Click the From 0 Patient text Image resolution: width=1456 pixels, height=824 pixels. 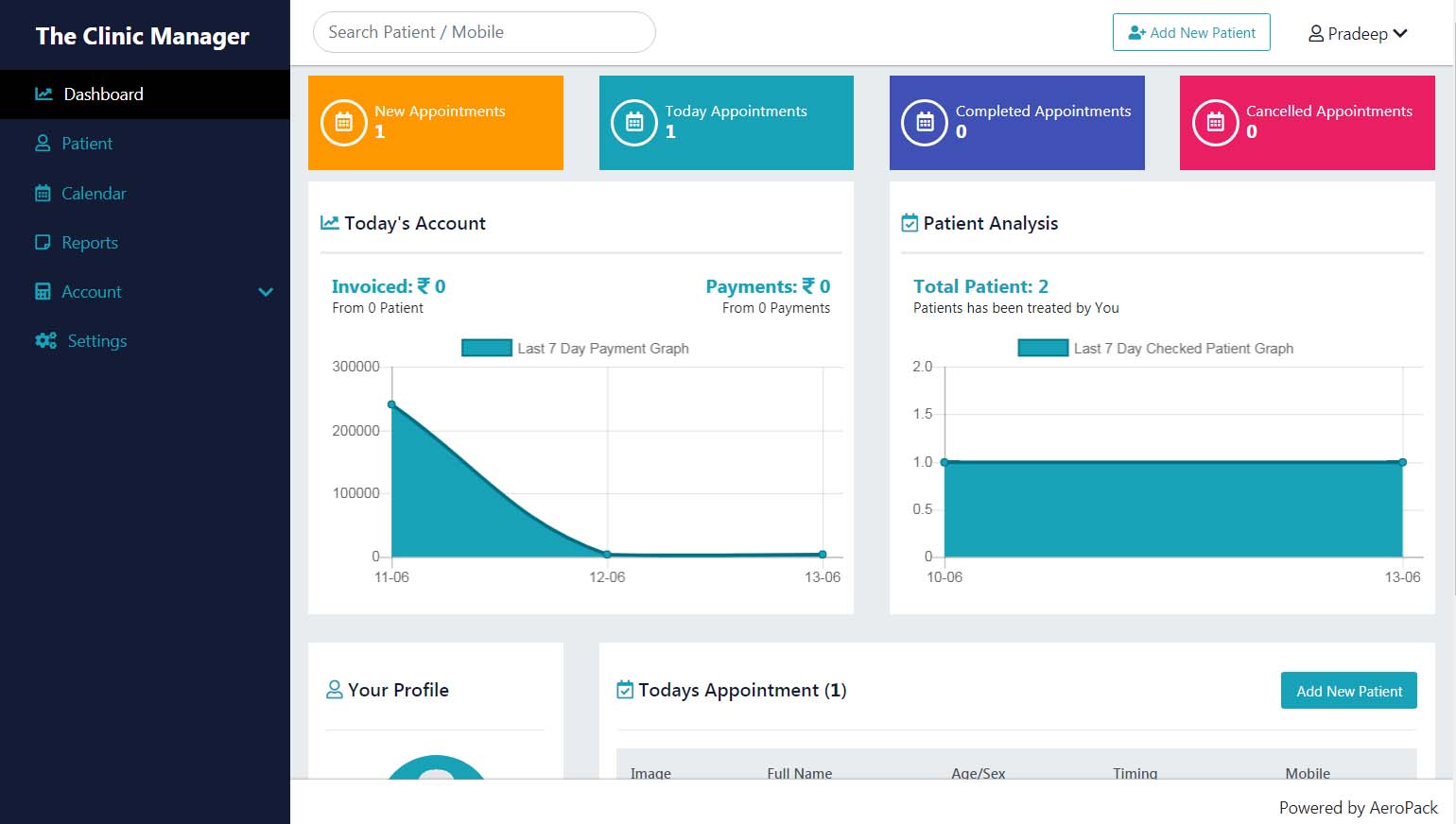tap(377, 308)
